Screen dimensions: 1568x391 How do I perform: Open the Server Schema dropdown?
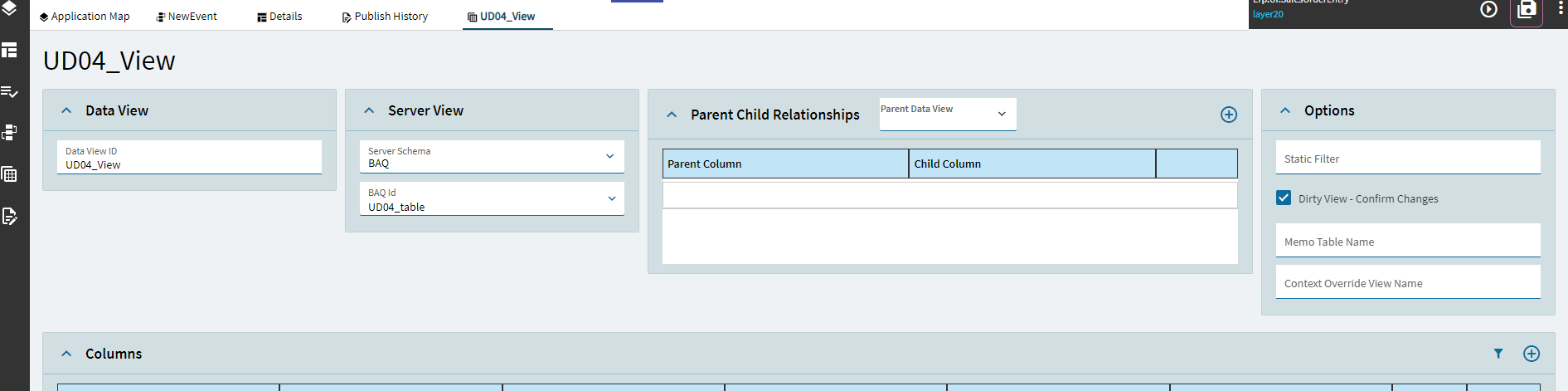coord(609,156)
